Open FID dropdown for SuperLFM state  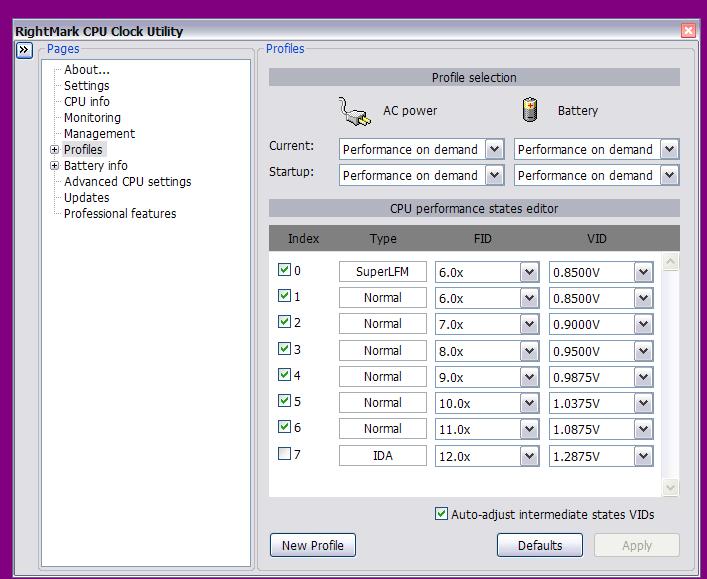point(529,272)
